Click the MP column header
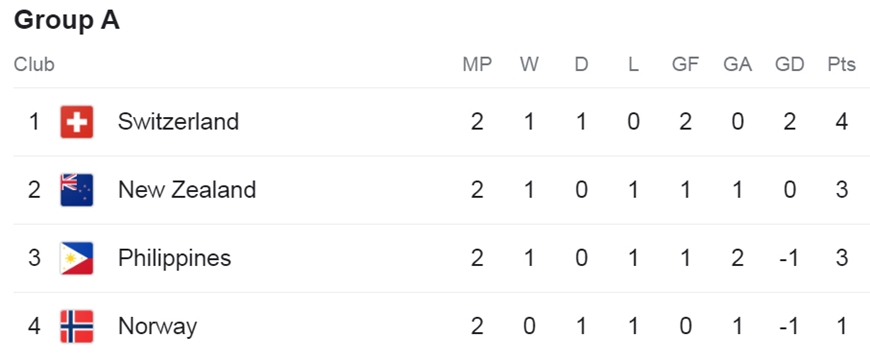 [477, 64]
